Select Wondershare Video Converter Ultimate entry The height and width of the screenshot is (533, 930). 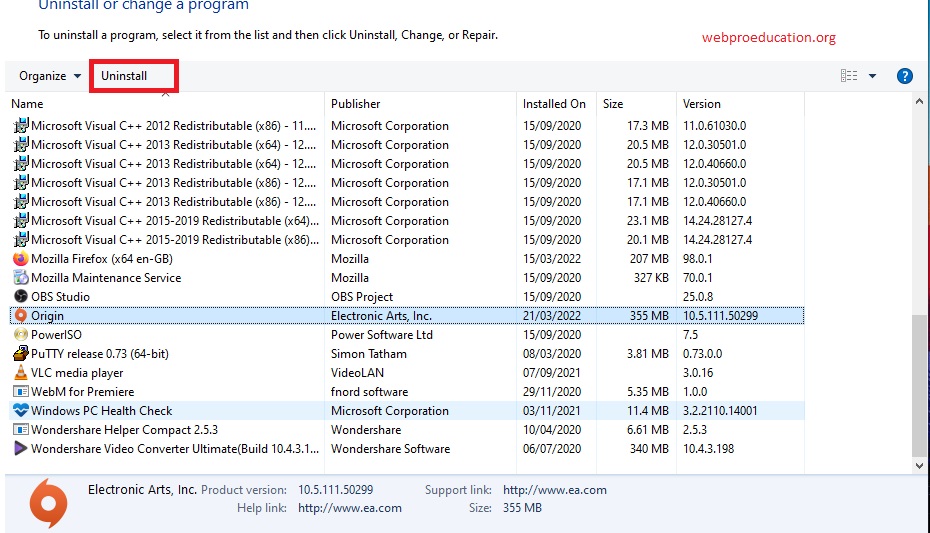(x=175, y=448)
